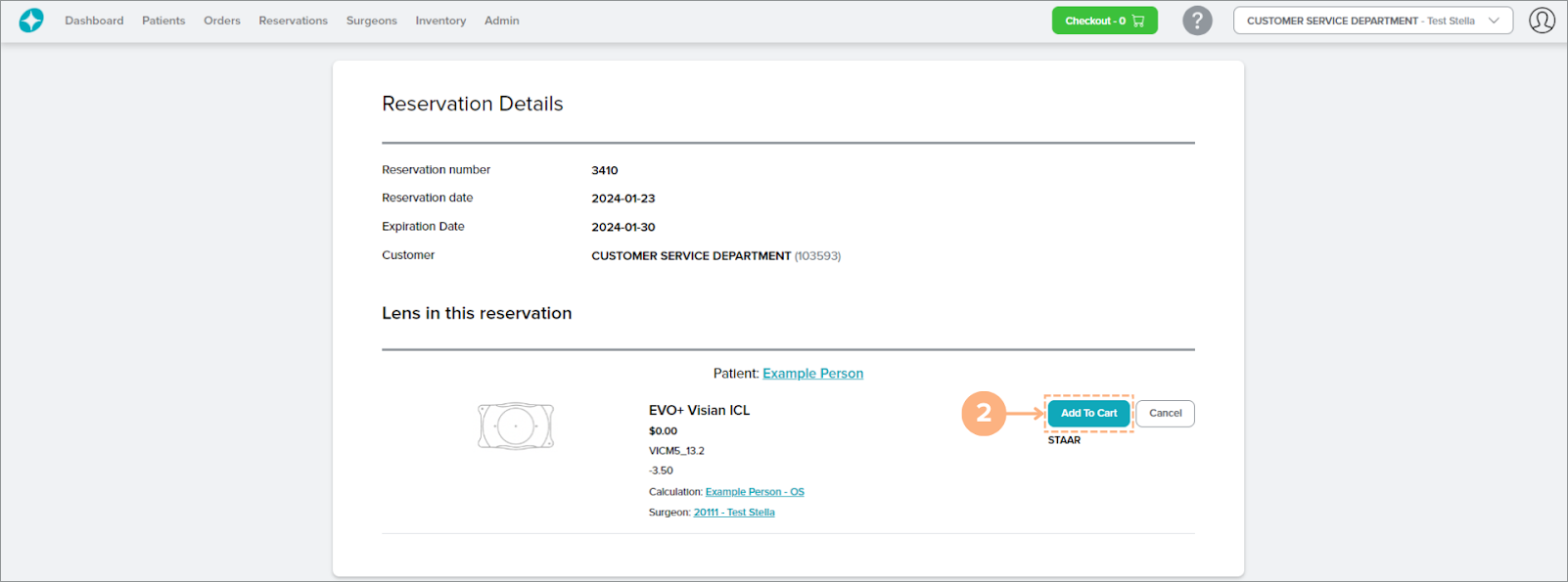Navigate to Reservations in the top menu
Viewport: 1568px width, 582px height.
[x=293, y=21]
